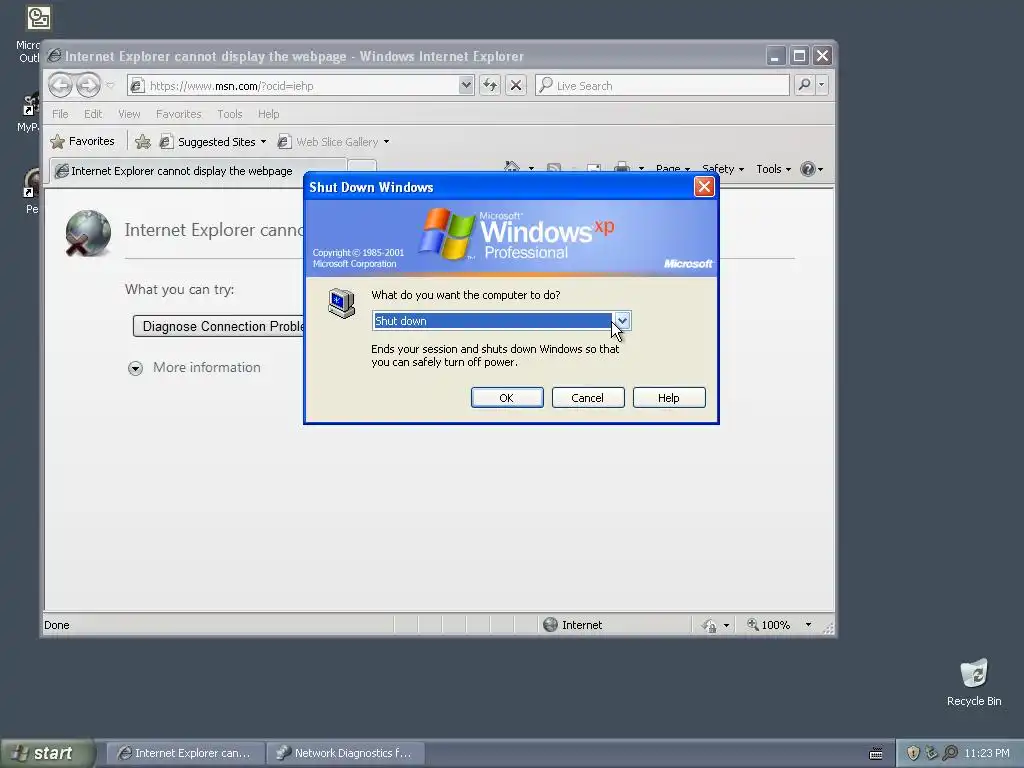Maximize the Internet Explorer window
The height and width of the screenshot is (768, 1024).
click(x=799, y=56)
